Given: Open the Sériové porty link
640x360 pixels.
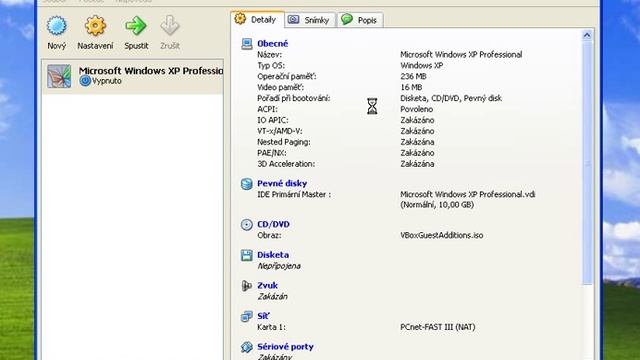Looking at the screenshot, I should tap(285, 347).
